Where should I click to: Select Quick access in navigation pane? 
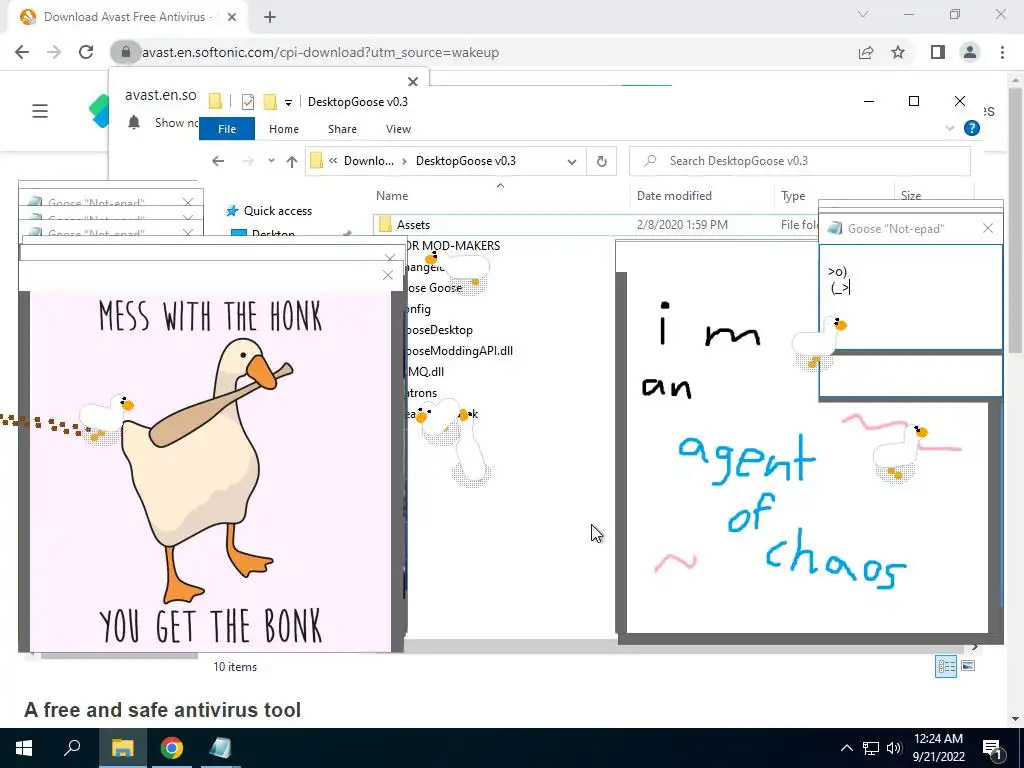tap(278, 211)
